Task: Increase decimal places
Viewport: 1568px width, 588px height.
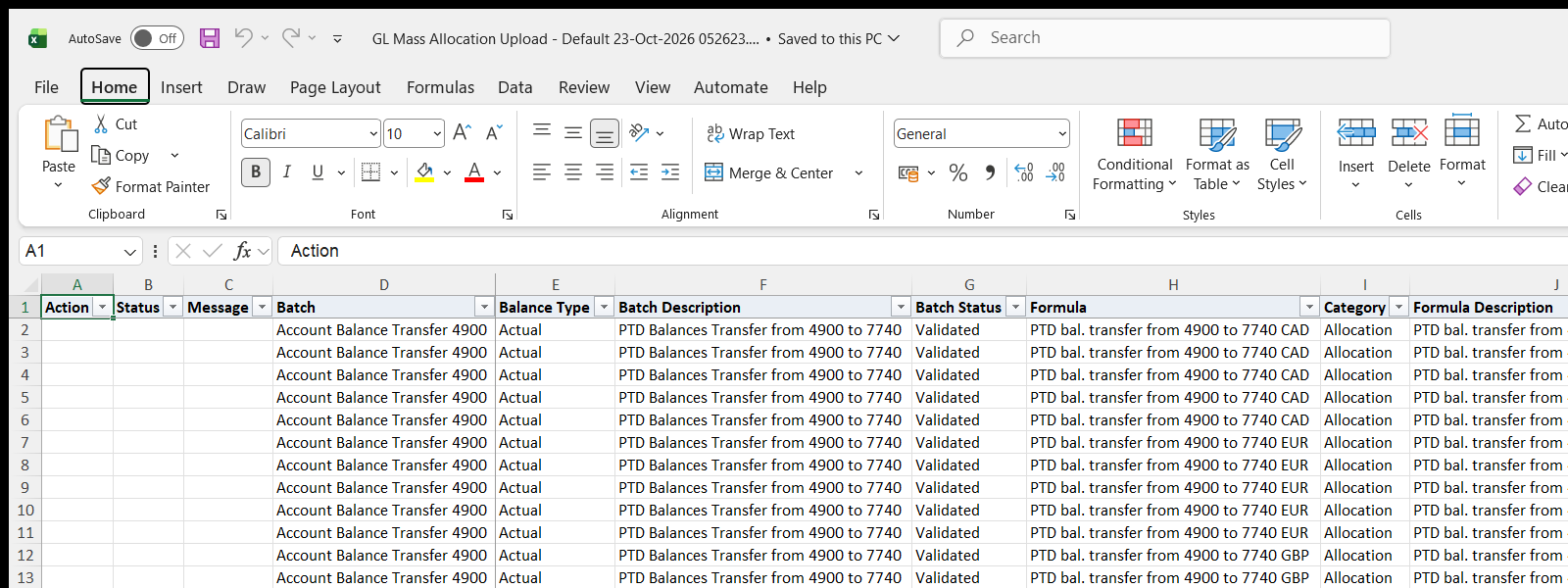Action: click(x=1024, y=172)
